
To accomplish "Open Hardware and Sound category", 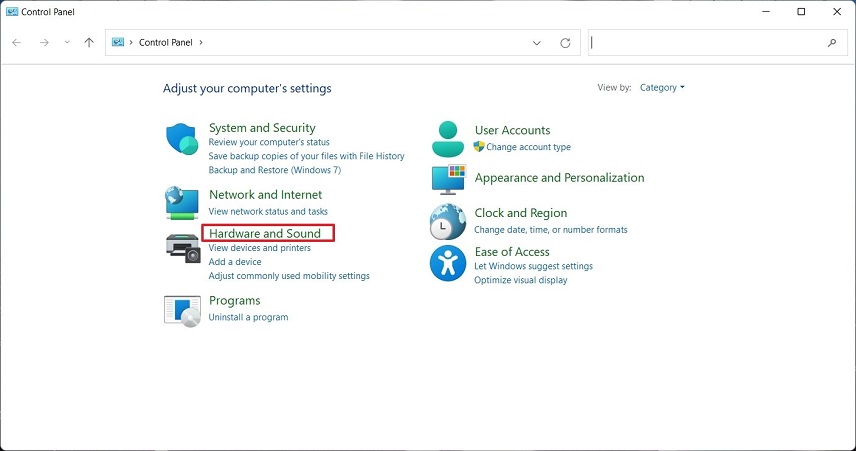I will point(265,233).
